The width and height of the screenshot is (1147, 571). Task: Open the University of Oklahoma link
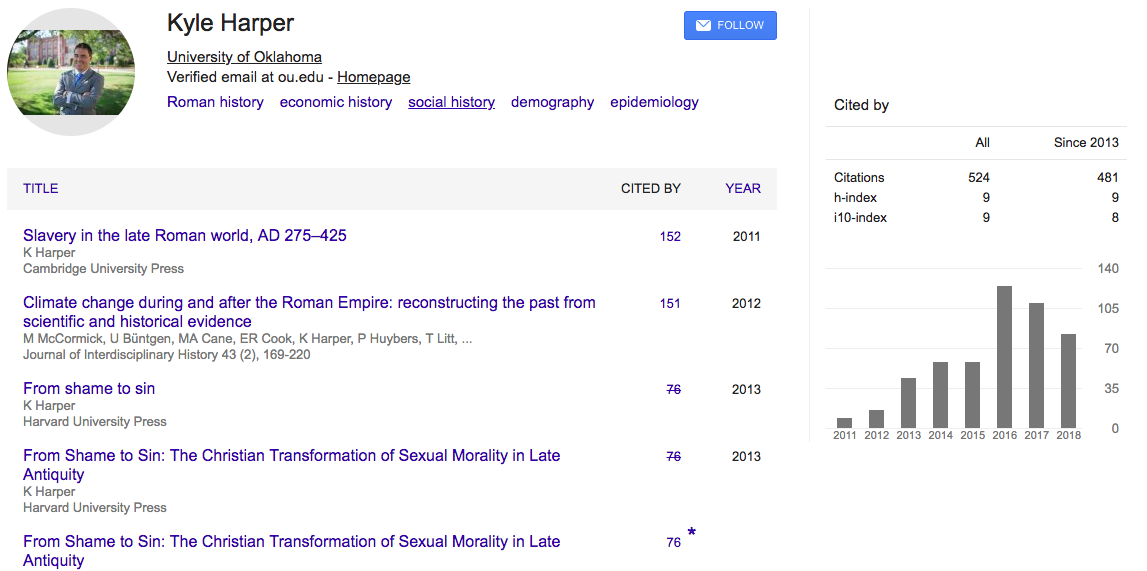point(244,57)
